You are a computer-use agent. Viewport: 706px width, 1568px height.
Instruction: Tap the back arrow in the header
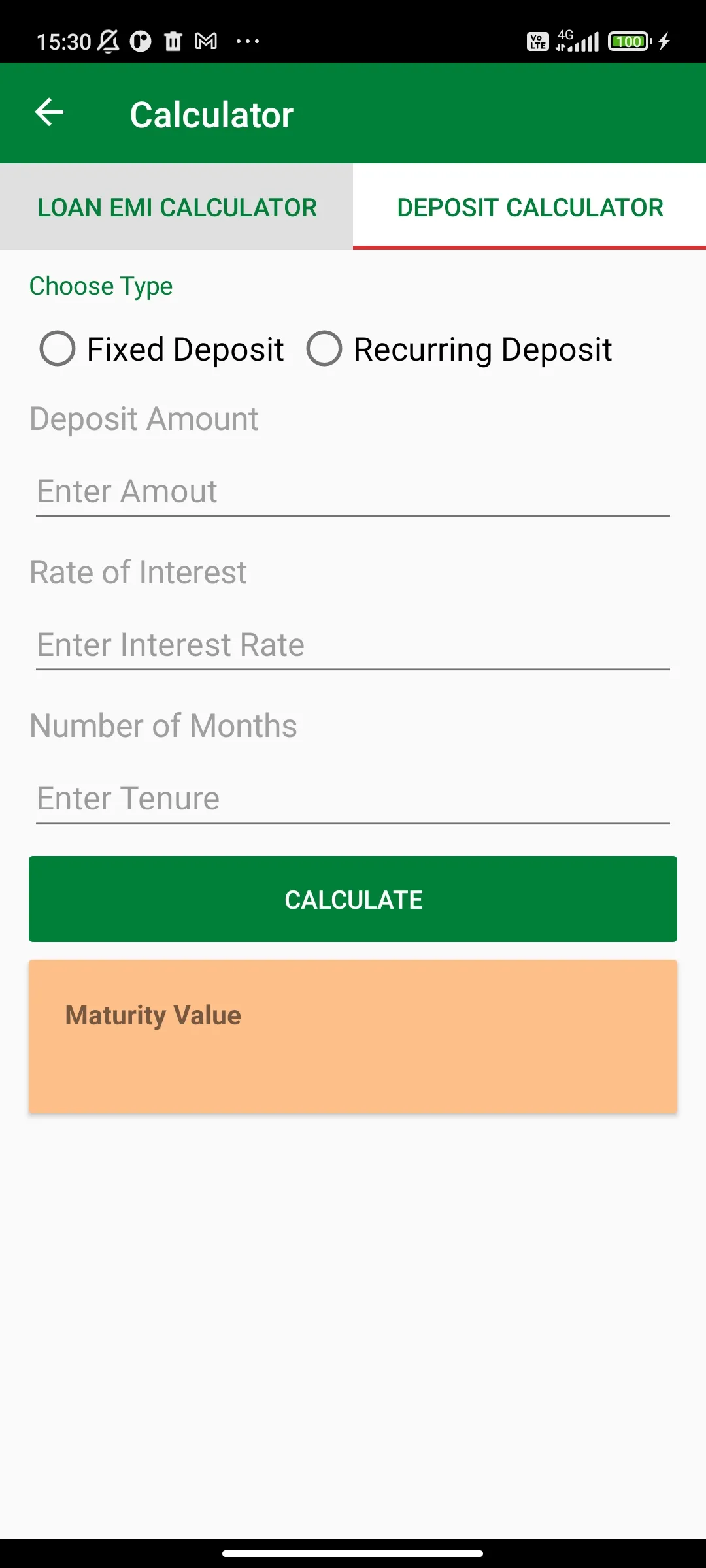click(x=50, y=112)
